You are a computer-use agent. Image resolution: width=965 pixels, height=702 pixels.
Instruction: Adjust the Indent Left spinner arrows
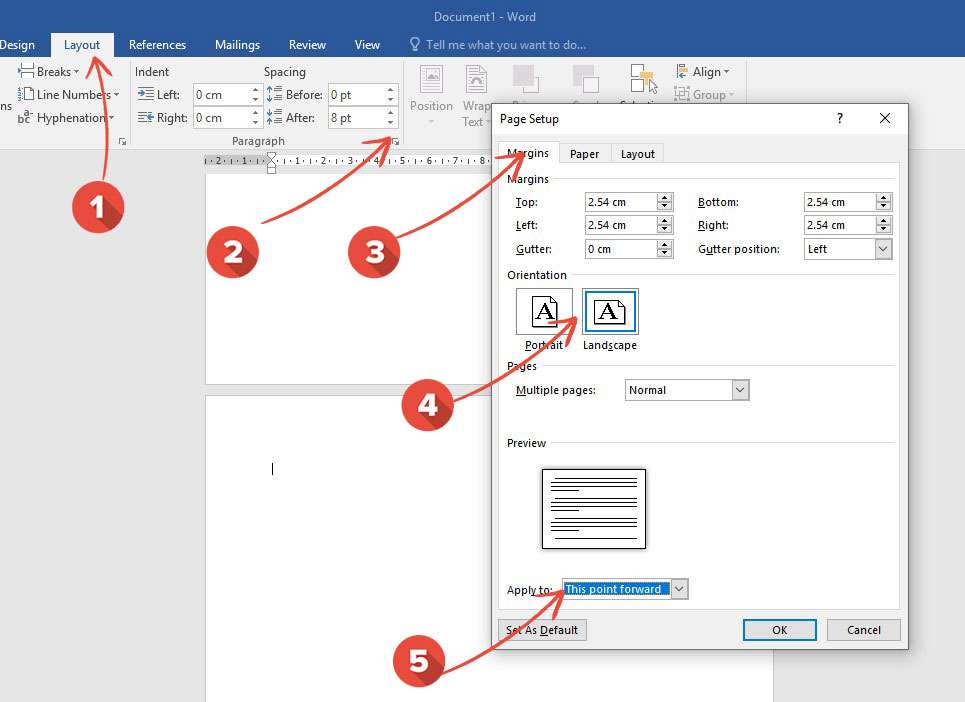255,95
